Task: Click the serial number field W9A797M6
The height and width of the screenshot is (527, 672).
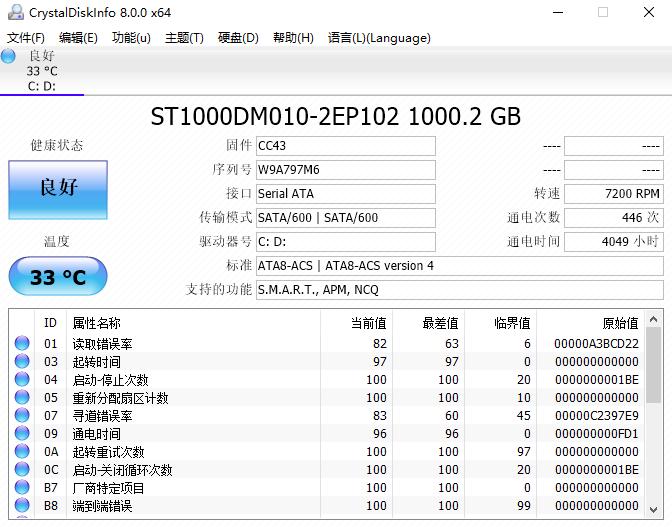Action: (345, 170)
